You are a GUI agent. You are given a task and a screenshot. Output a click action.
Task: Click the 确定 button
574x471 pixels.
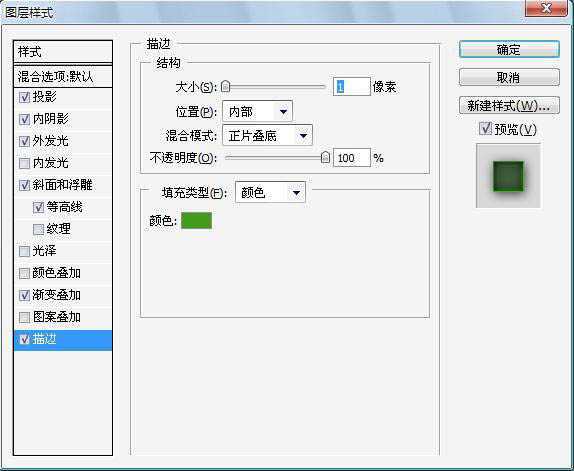pos(509,49)
